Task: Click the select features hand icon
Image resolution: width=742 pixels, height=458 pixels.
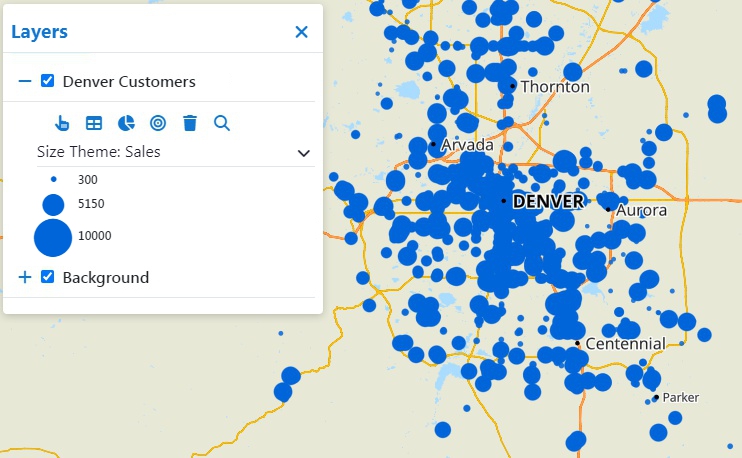Action: tap(62, 123)
